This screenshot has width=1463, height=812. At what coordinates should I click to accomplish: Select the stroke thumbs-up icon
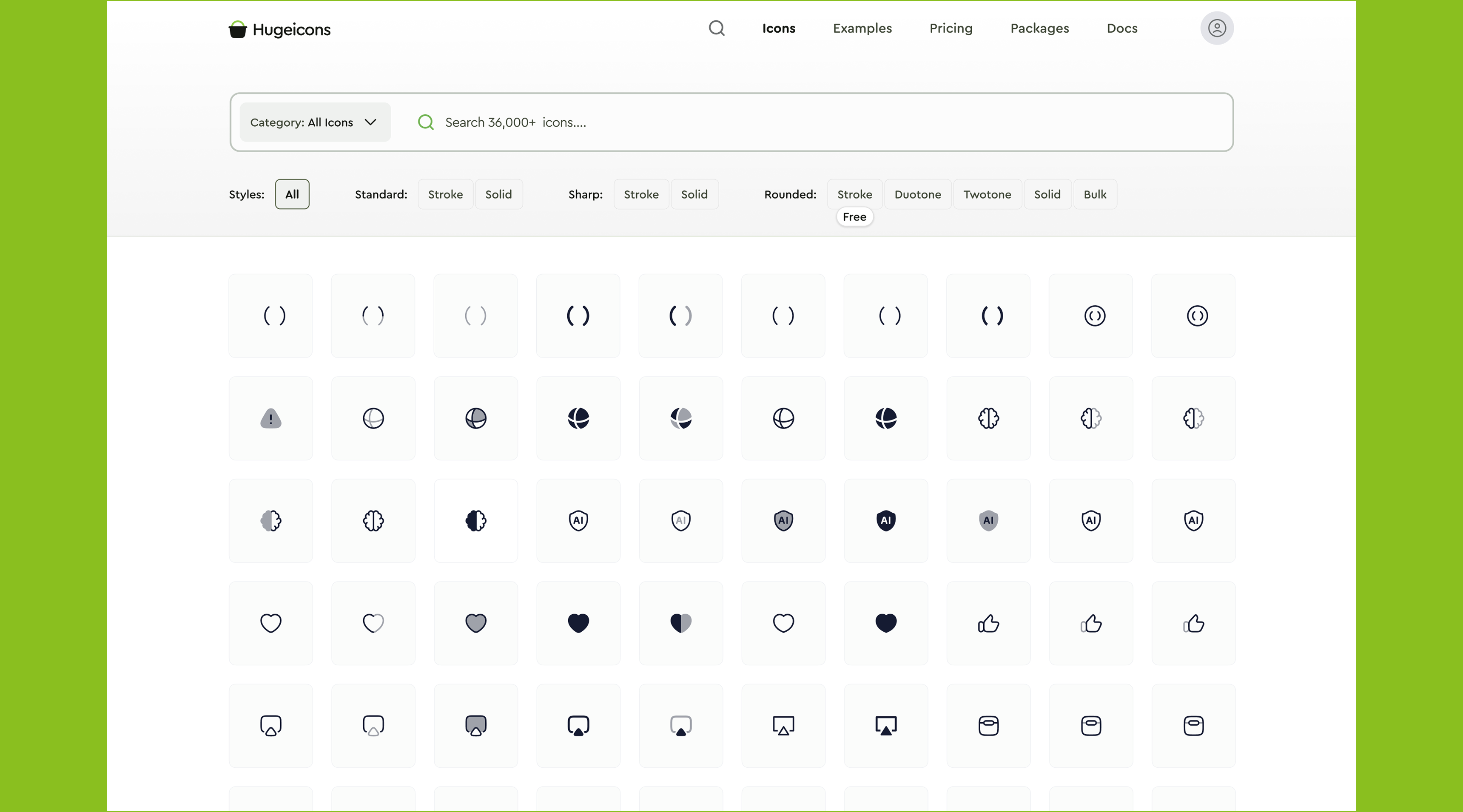[x=988, y=623]
